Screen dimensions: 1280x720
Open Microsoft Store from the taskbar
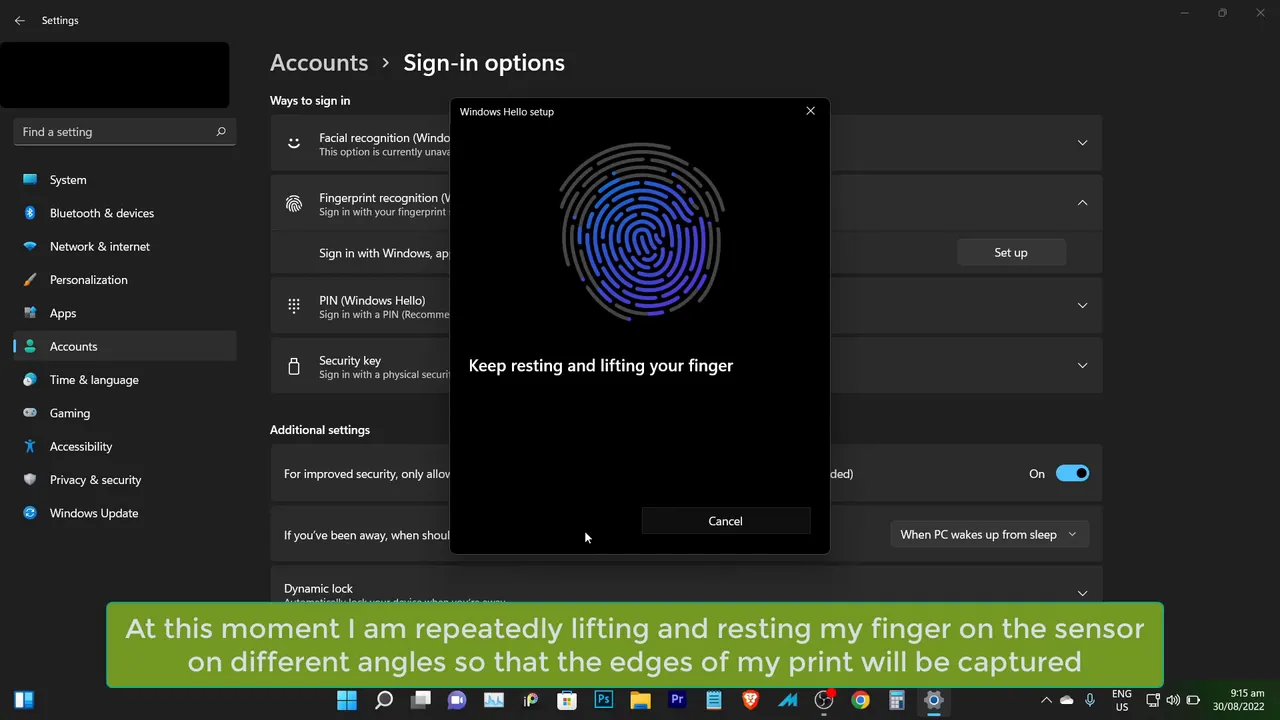567,700
